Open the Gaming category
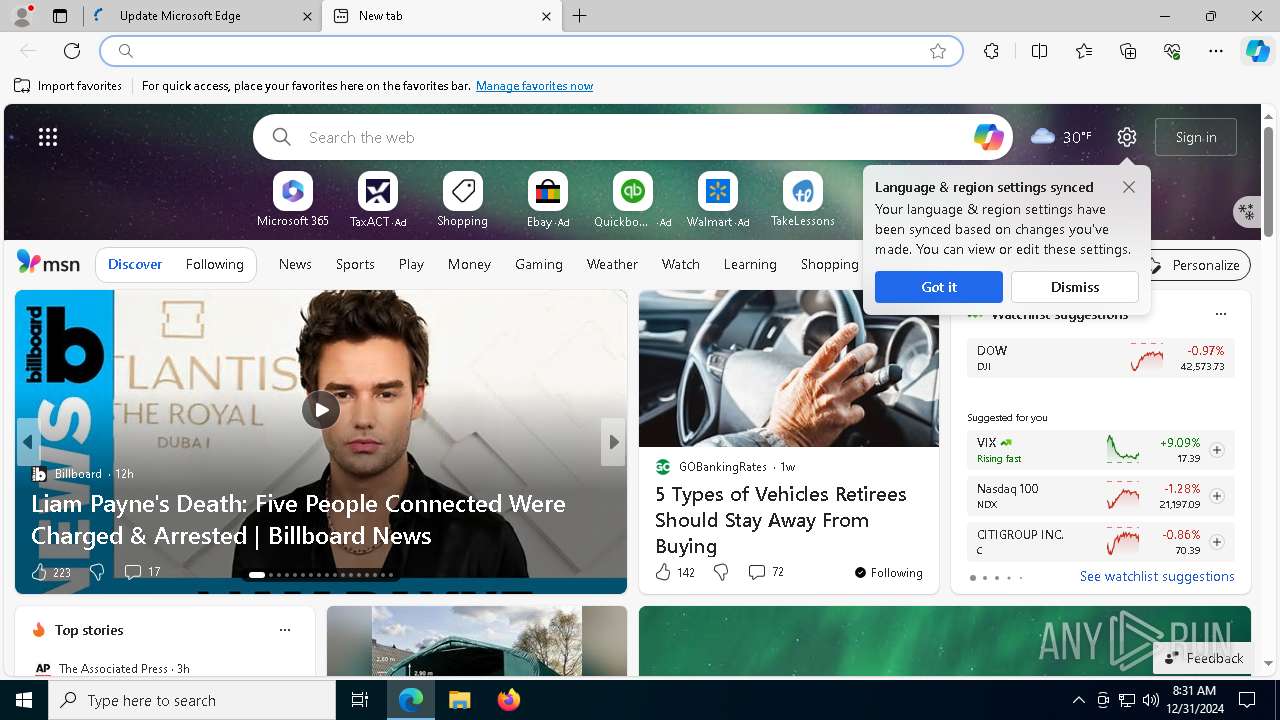Screen dimensions: 1280x720 [x=539, y=265]
